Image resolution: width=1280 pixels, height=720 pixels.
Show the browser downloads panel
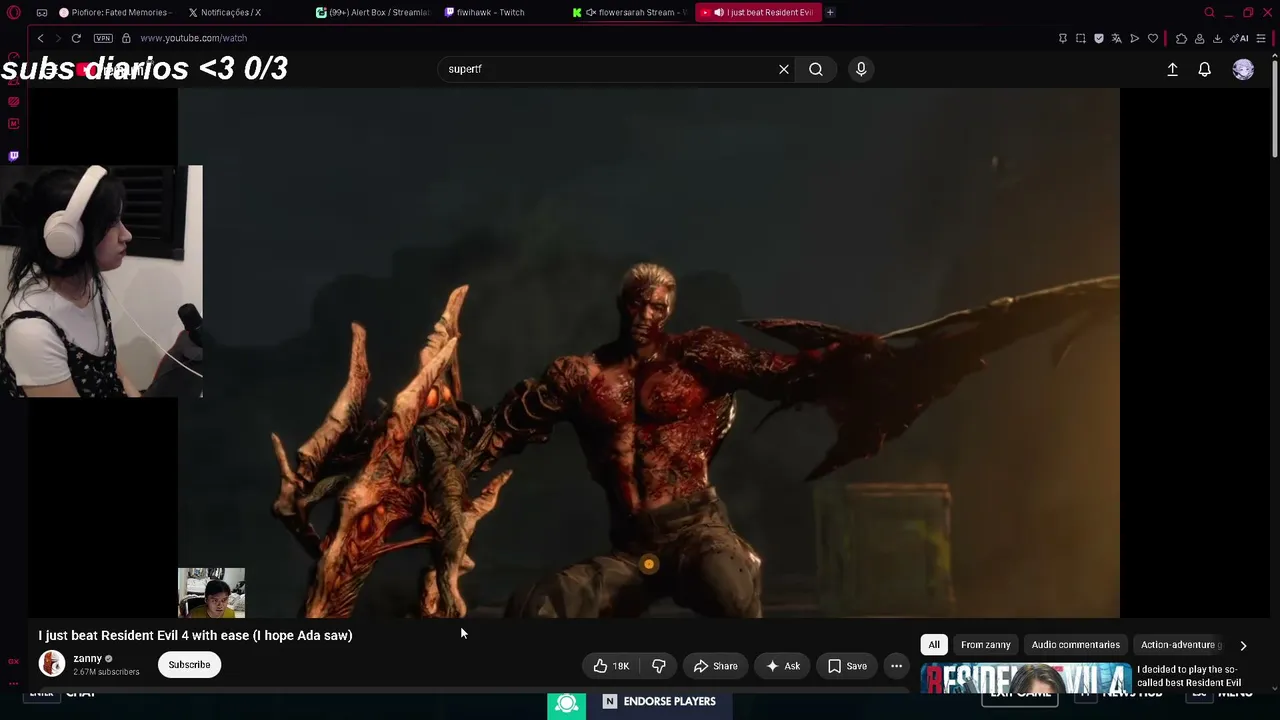pyautogui.click(x=1217, y=38)
